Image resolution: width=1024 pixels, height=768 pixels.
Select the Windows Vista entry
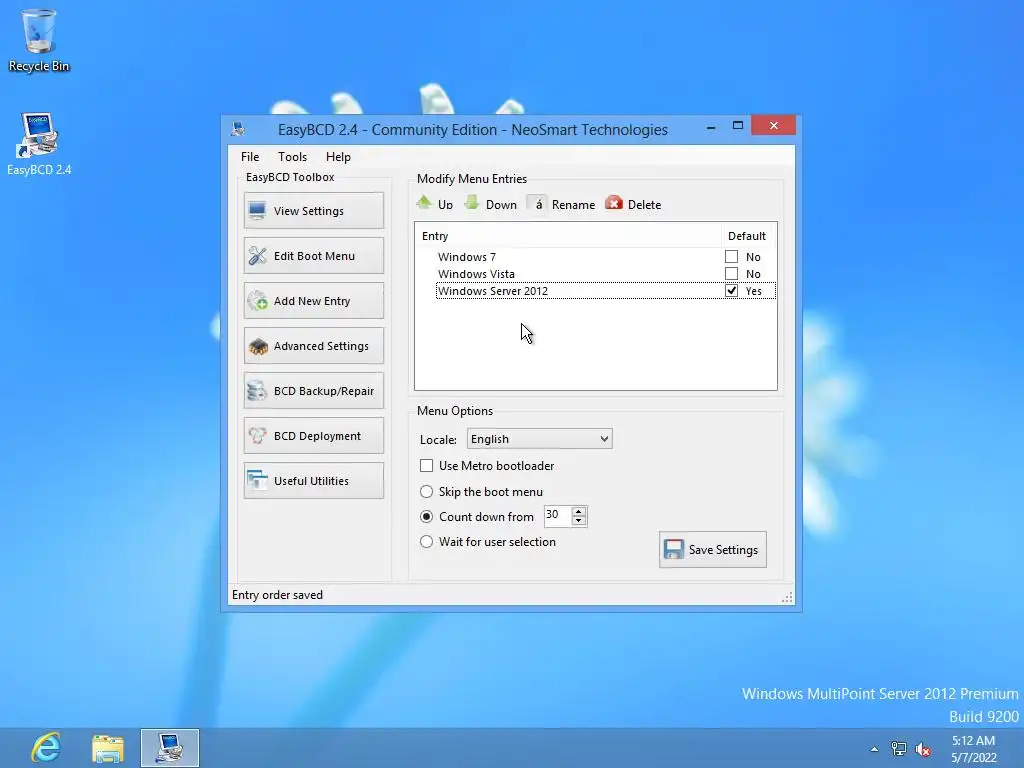click(x=476, y=274)
